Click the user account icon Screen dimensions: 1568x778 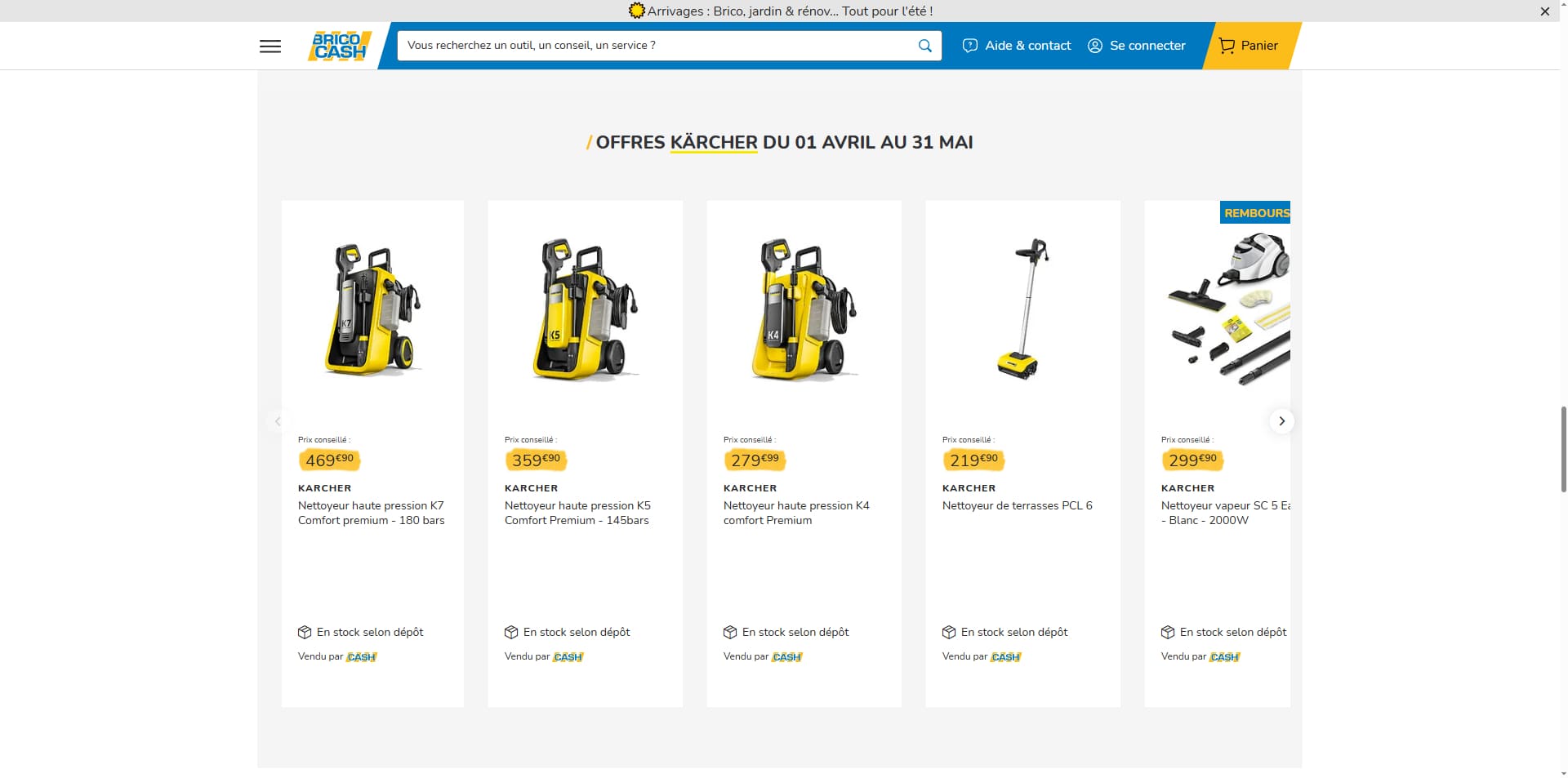click(x=1095, y=46)
